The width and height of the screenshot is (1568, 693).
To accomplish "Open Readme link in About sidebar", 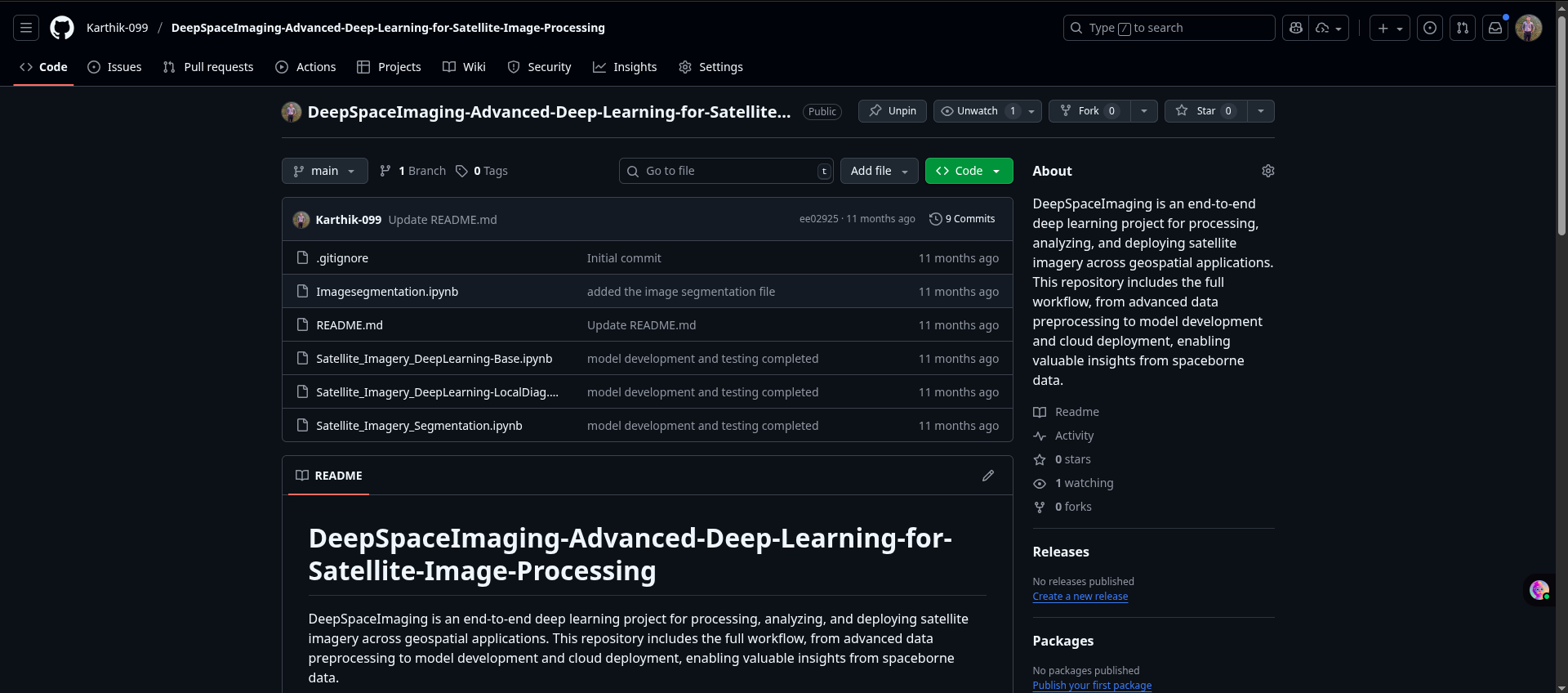I will pyautogui.click(x=1066, y=412).
